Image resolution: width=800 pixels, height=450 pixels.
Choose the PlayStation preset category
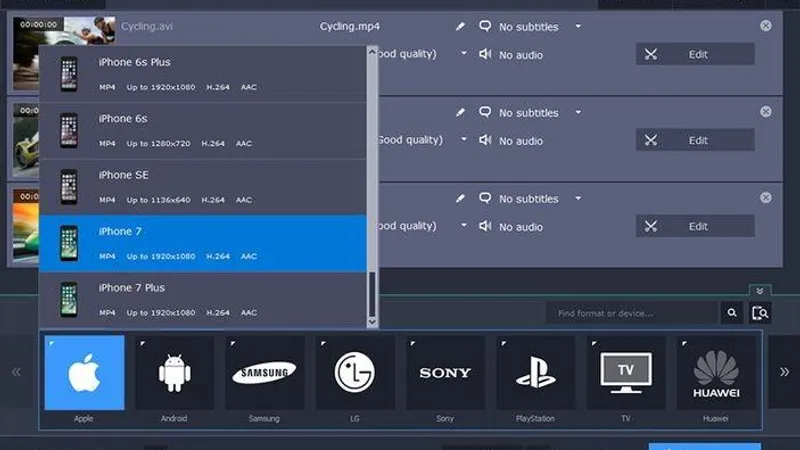[535, 373]
